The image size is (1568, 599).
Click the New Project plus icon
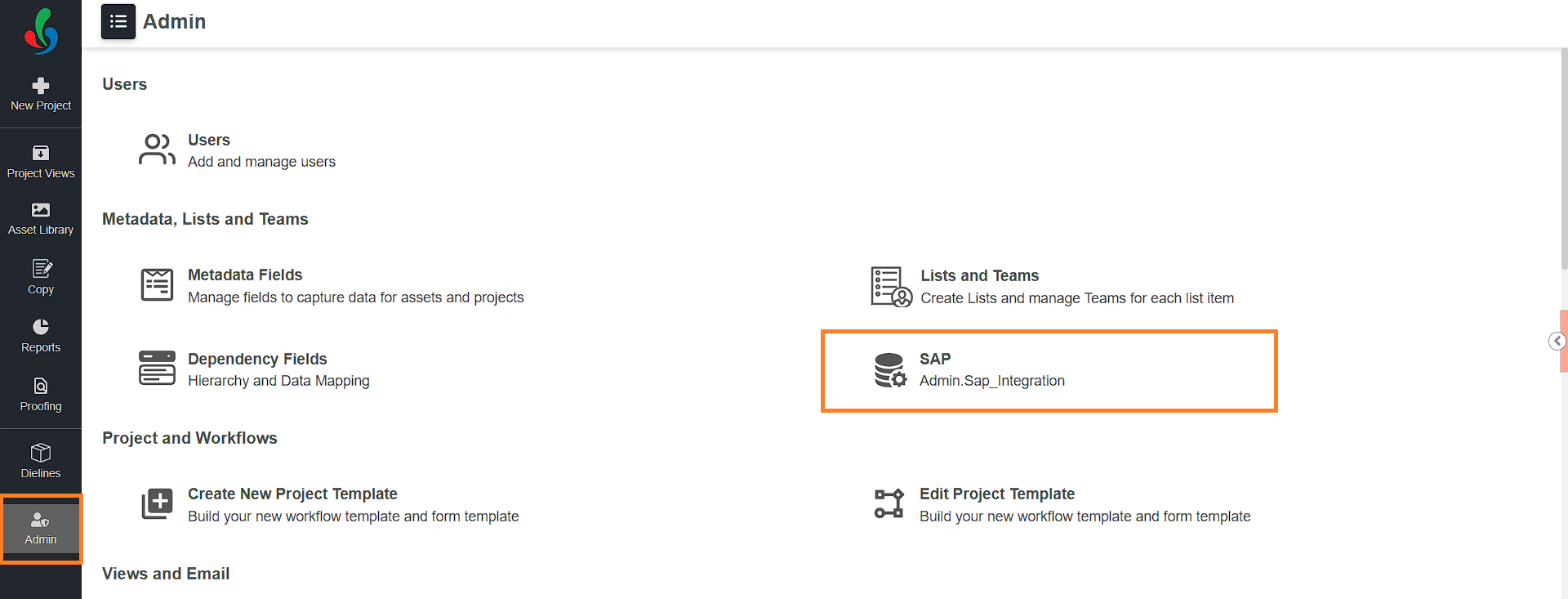41,86
